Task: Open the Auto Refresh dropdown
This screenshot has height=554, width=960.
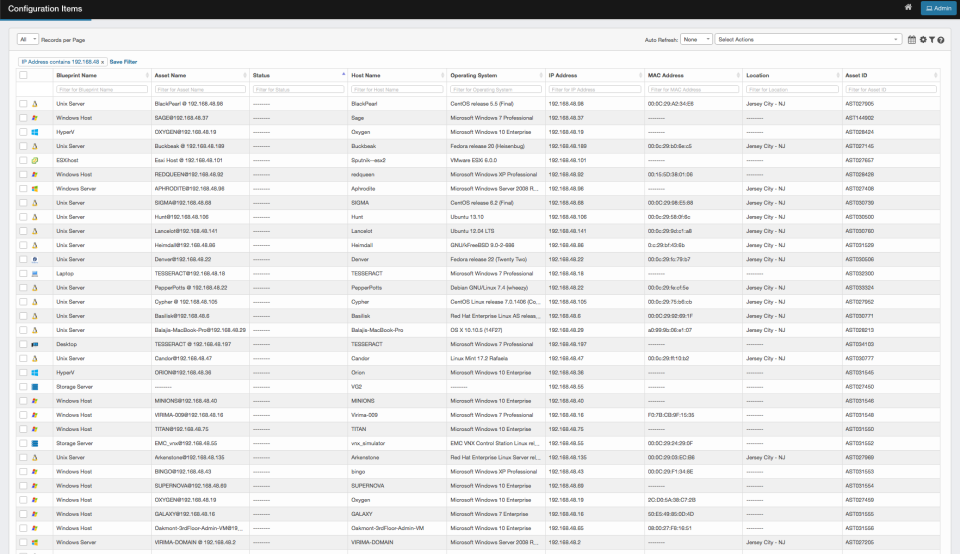Action: click(x=696, y=40)
